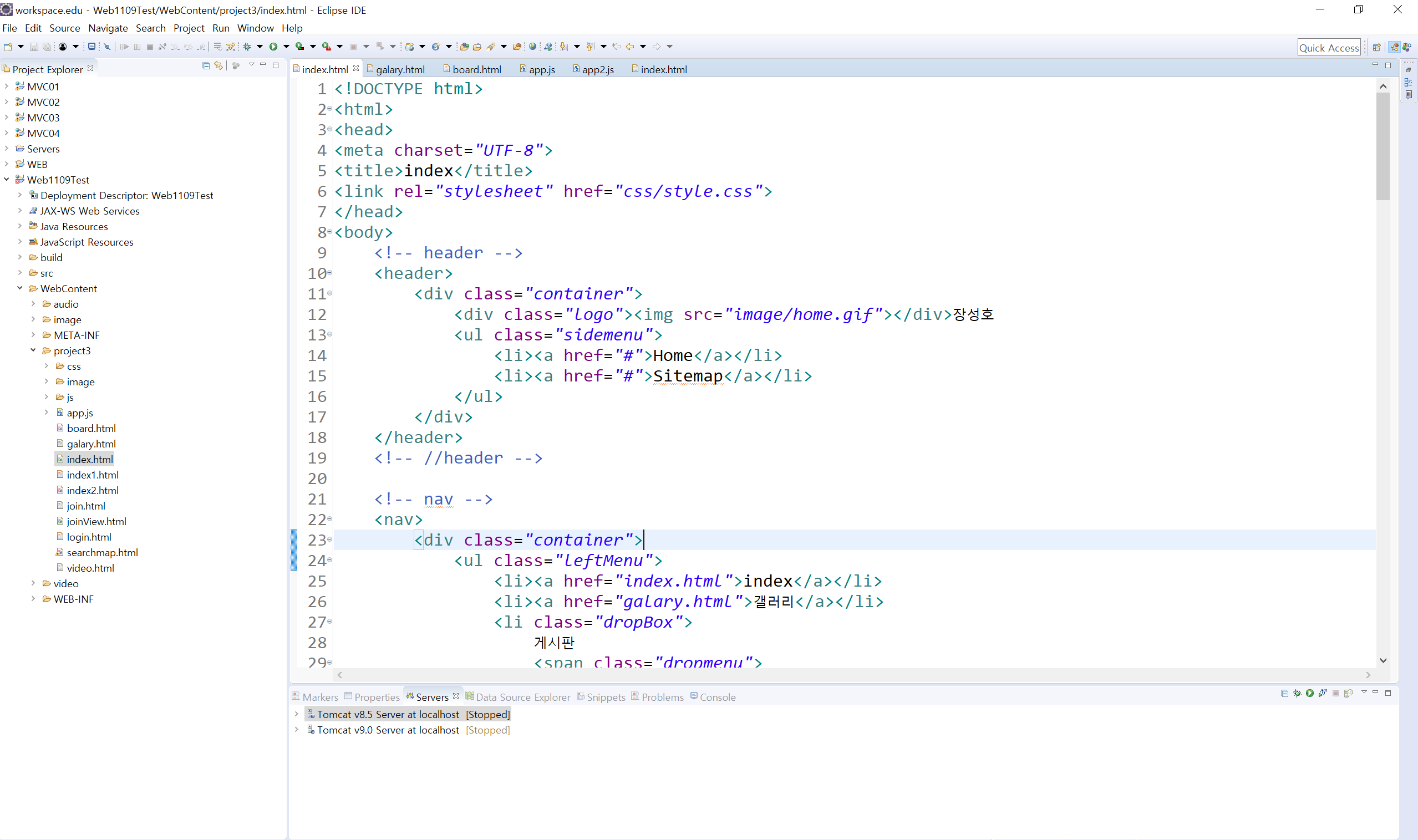This screenshot has width=1418, height=840.
Task: Click the Open Perspective icon beside Quick Access
Action: 1376,48
